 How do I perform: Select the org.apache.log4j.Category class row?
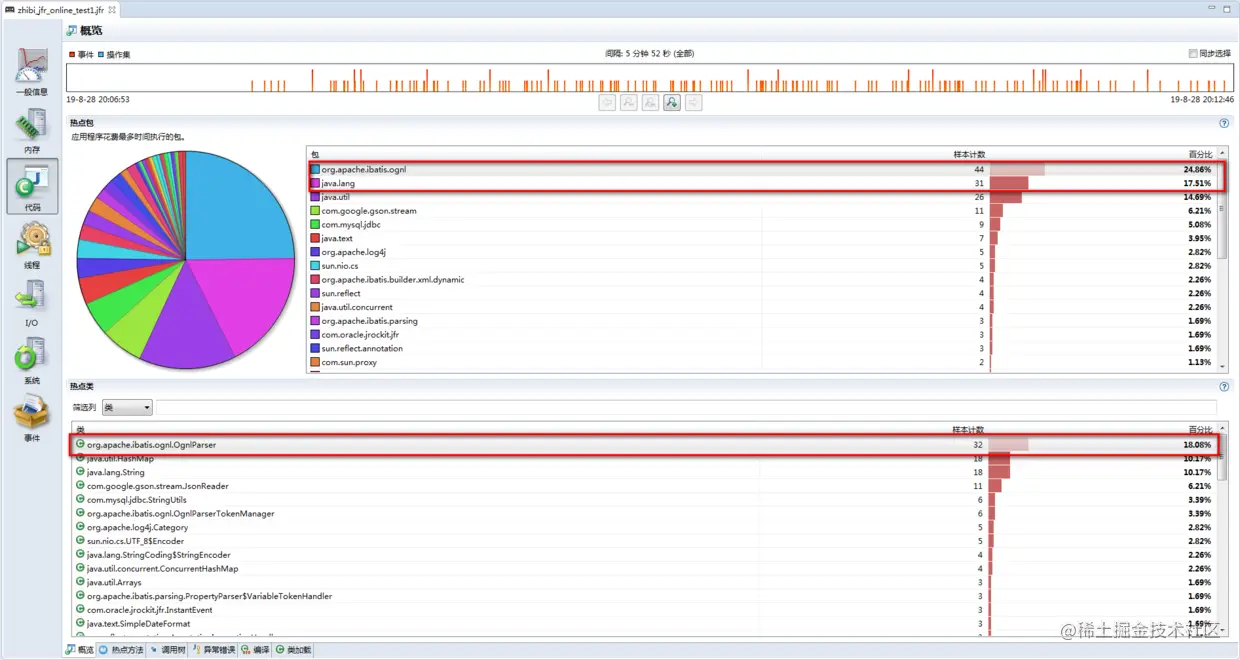(x=645, y=527)
